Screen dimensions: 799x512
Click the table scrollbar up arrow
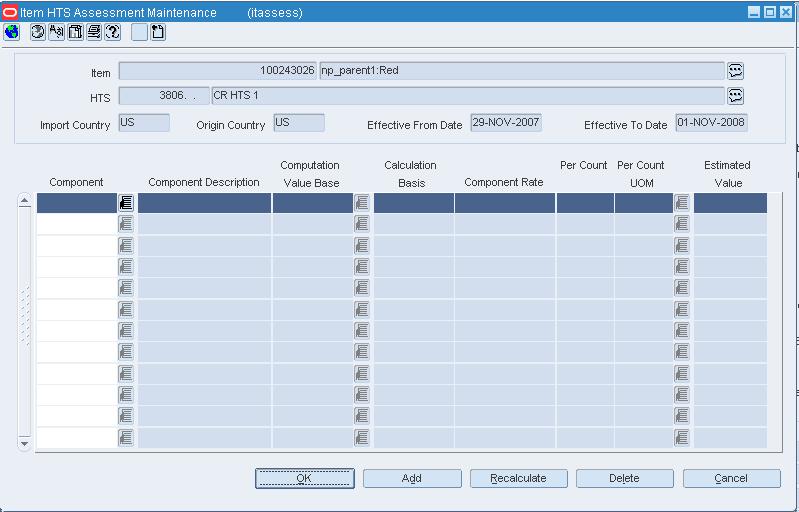pyautogui.click(x=24, y=200)
